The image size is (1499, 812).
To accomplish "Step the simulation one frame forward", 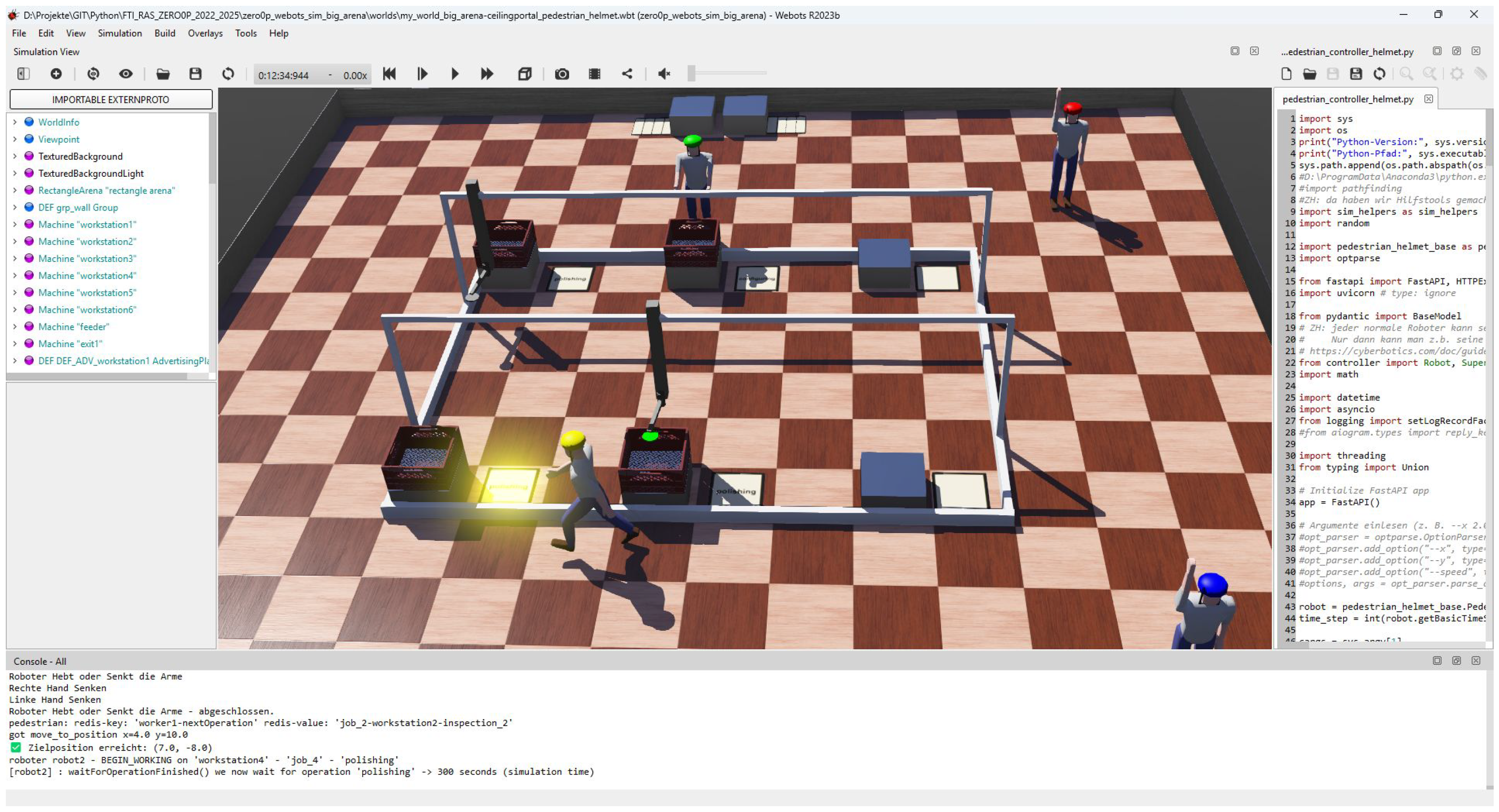I will click(422, 74).
